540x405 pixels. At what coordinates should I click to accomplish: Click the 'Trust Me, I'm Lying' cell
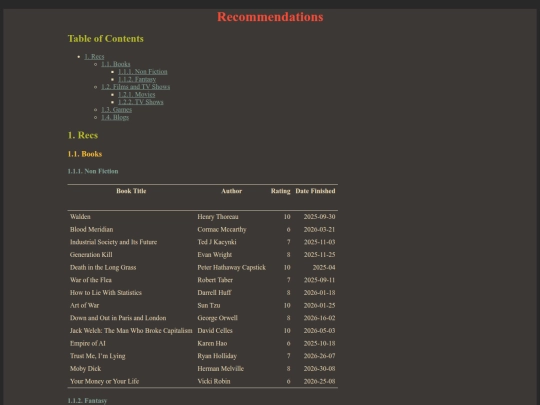click(97, 356)
